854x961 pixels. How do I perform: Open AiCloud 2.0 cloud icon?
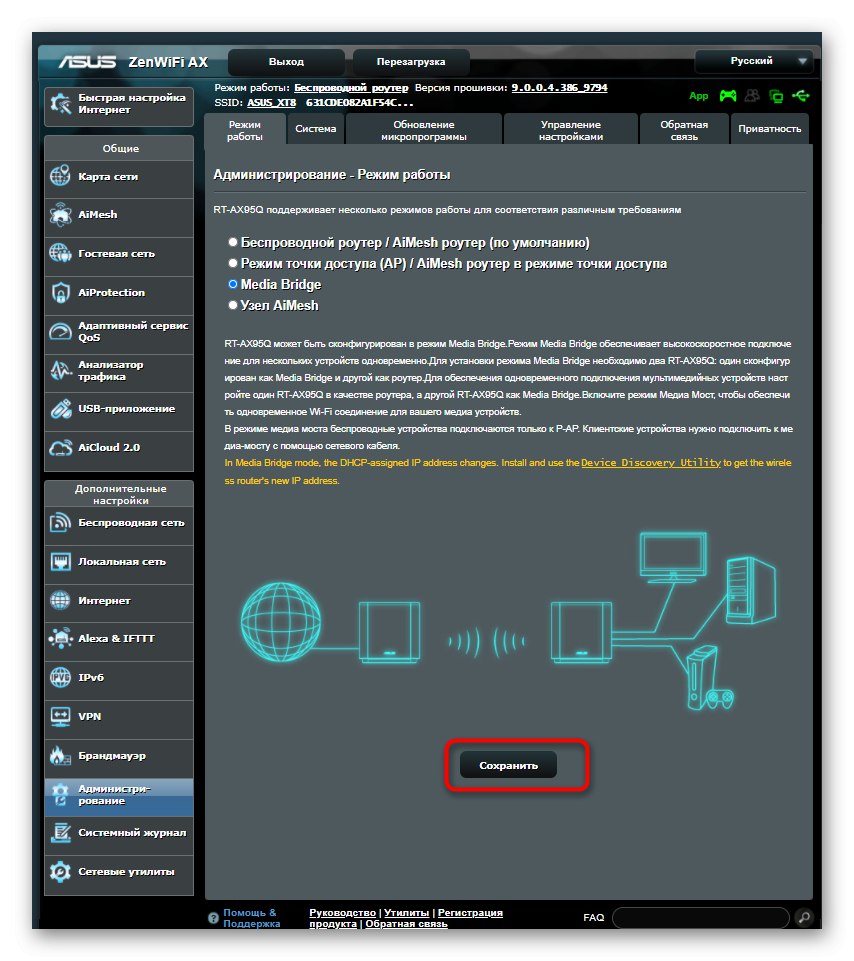60,448
